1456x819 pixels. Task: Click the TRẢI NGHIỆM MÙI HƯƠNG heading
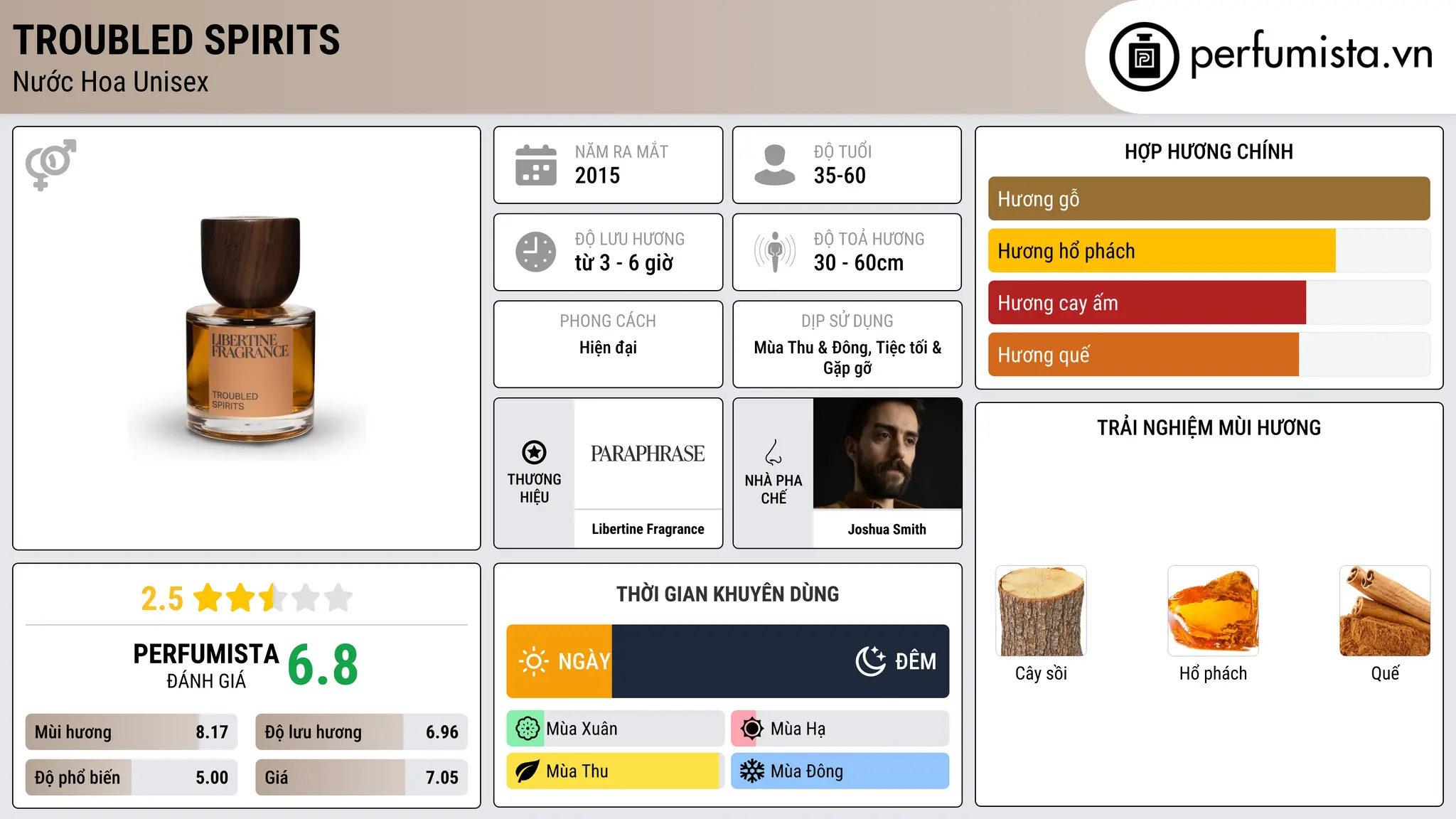(1209, 428)
